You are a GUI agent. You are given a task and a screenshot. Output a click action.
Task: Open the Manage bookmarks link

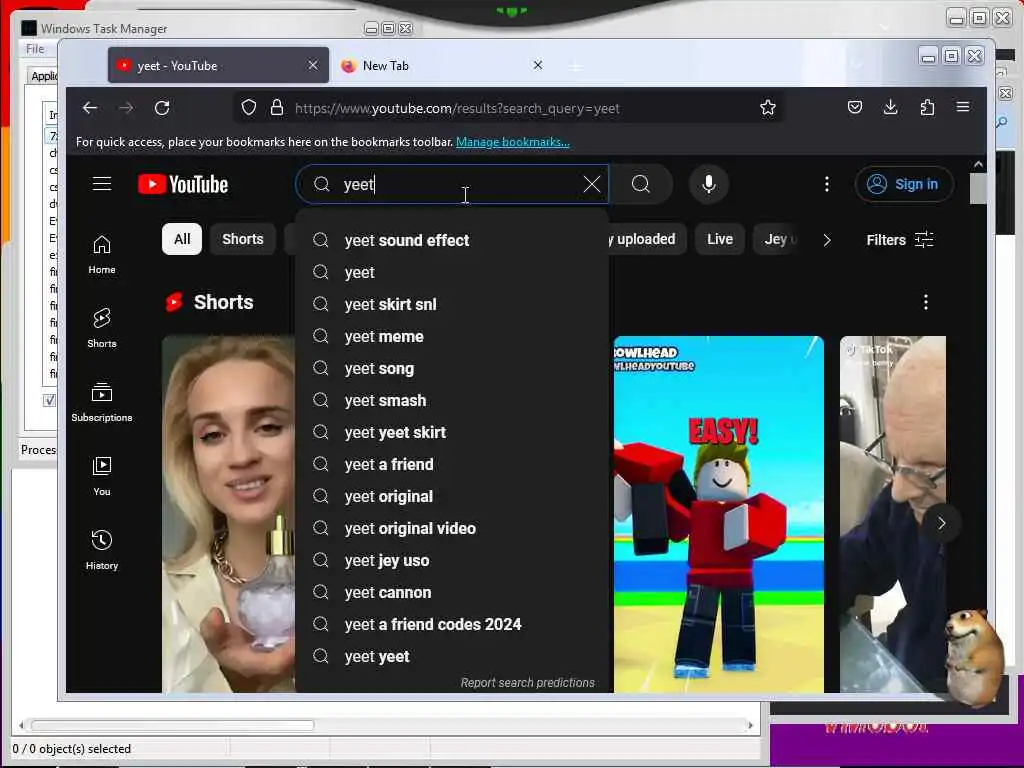(513, 142)
